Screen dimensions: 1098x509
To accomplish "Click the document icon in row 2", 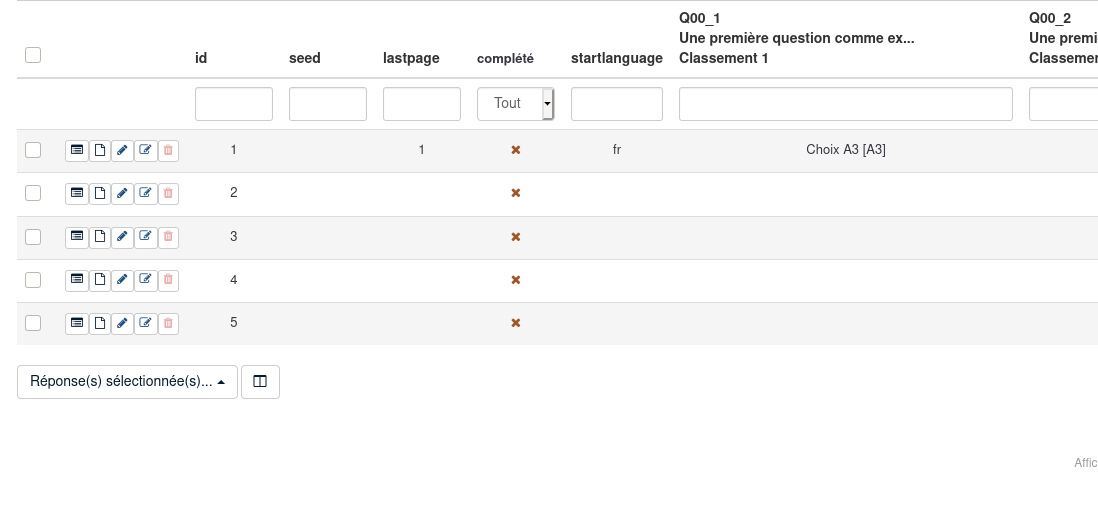I will pos(100,194).
